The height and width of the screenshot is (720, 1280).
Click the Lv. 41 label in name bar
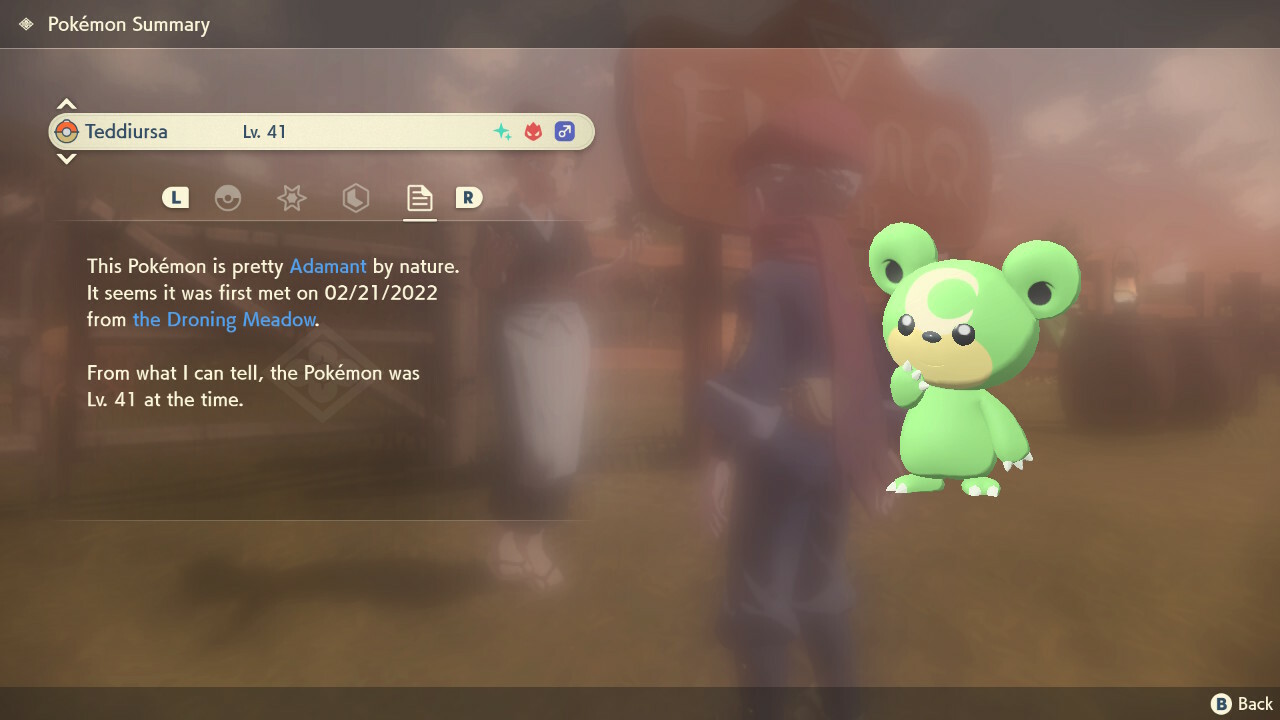(x=265, y=131)
